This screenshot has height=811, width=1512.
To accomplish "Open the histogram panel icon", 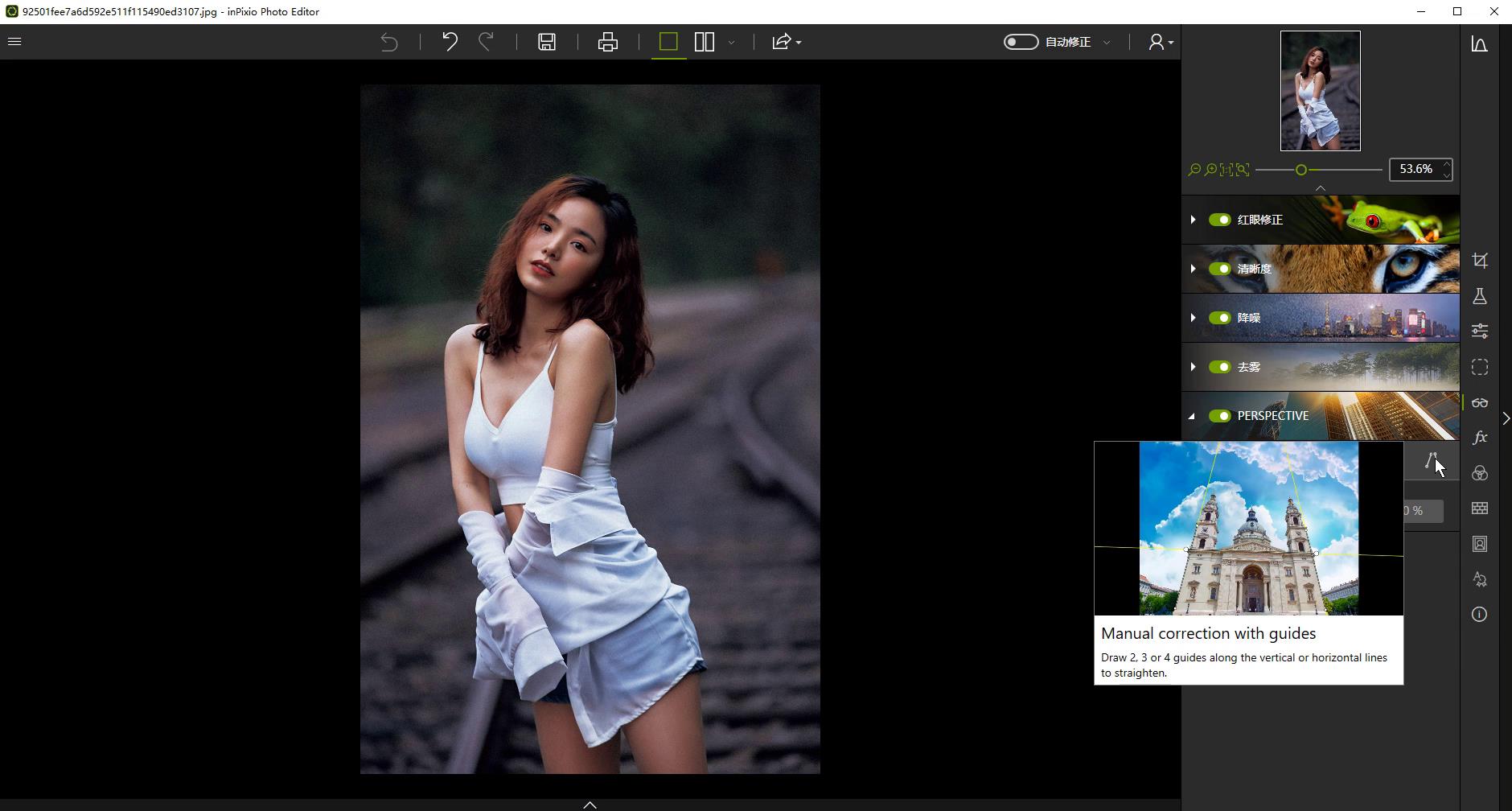I will (1480, 44).
